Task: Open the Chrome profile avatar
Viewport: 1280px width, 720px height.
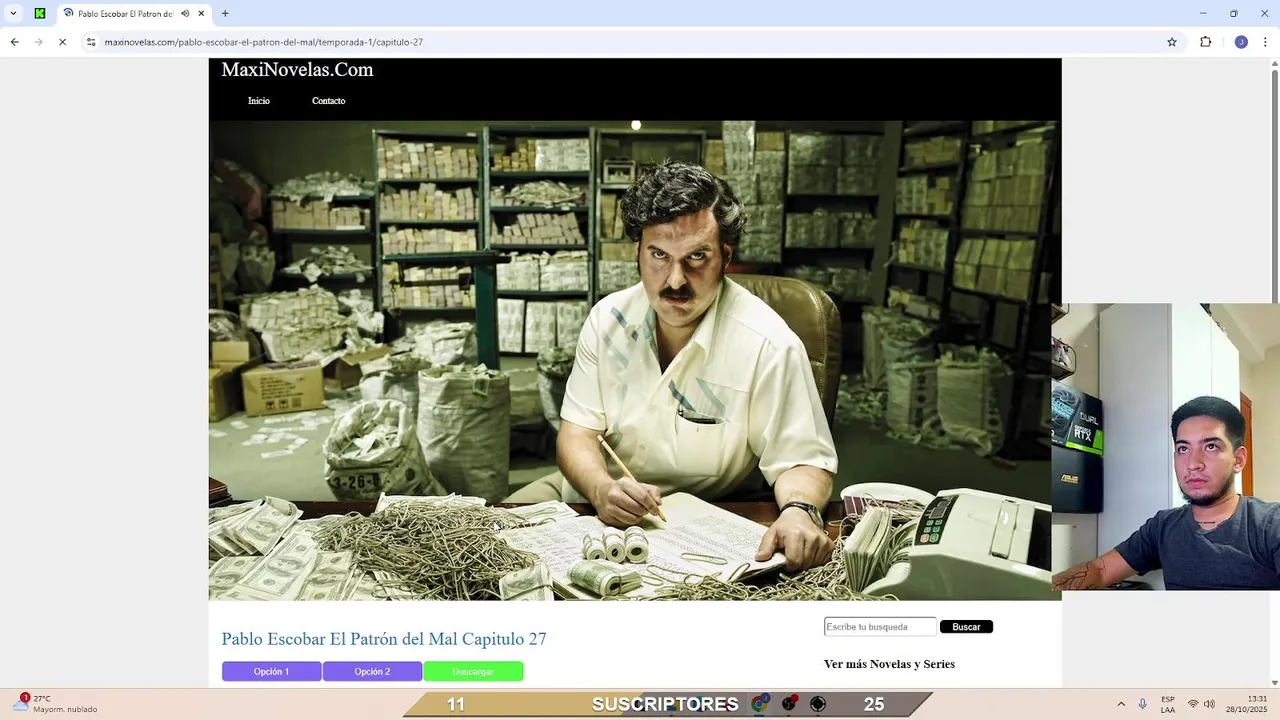Action: pyautogui.click(x=1241, y=42)
